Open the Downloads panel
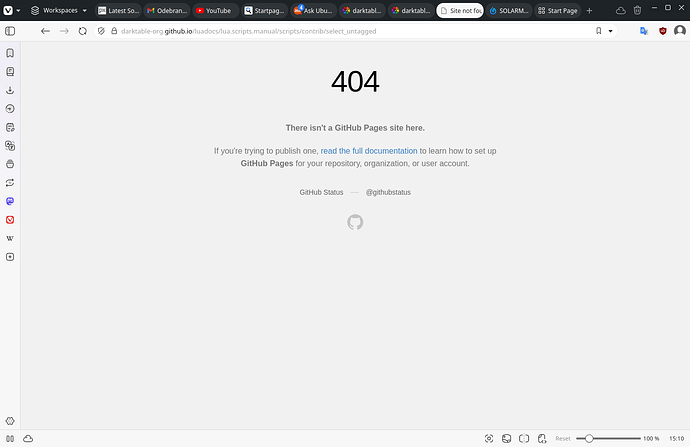 click(10, 90)
